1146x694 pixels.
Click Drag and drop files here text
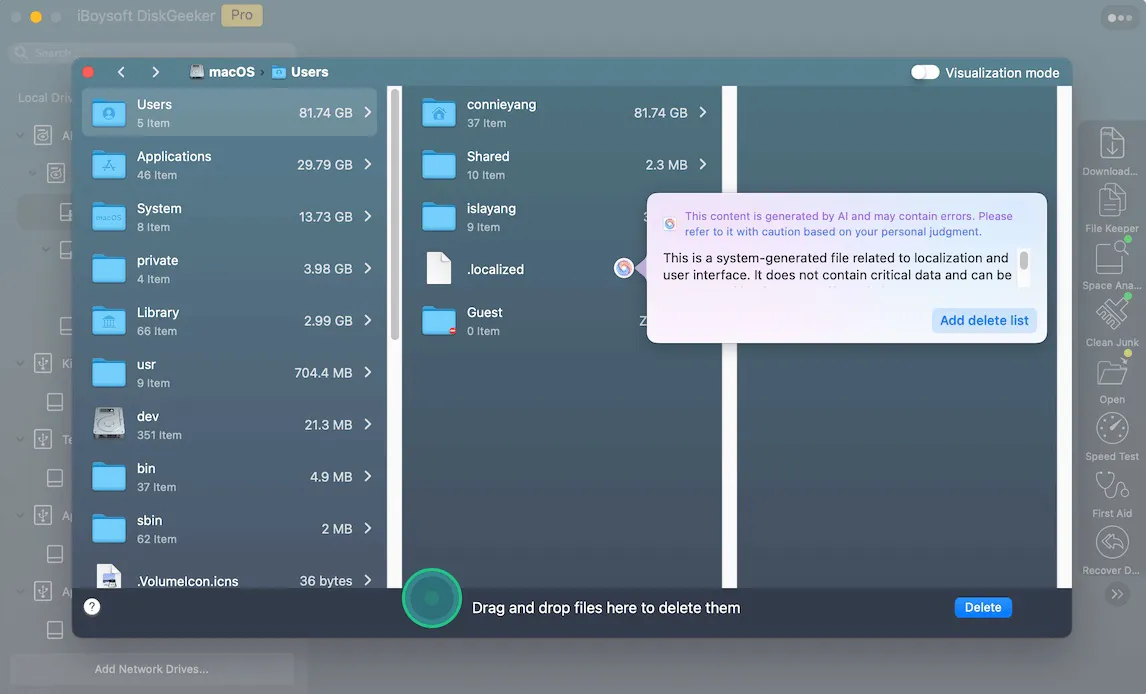(606, 608)
